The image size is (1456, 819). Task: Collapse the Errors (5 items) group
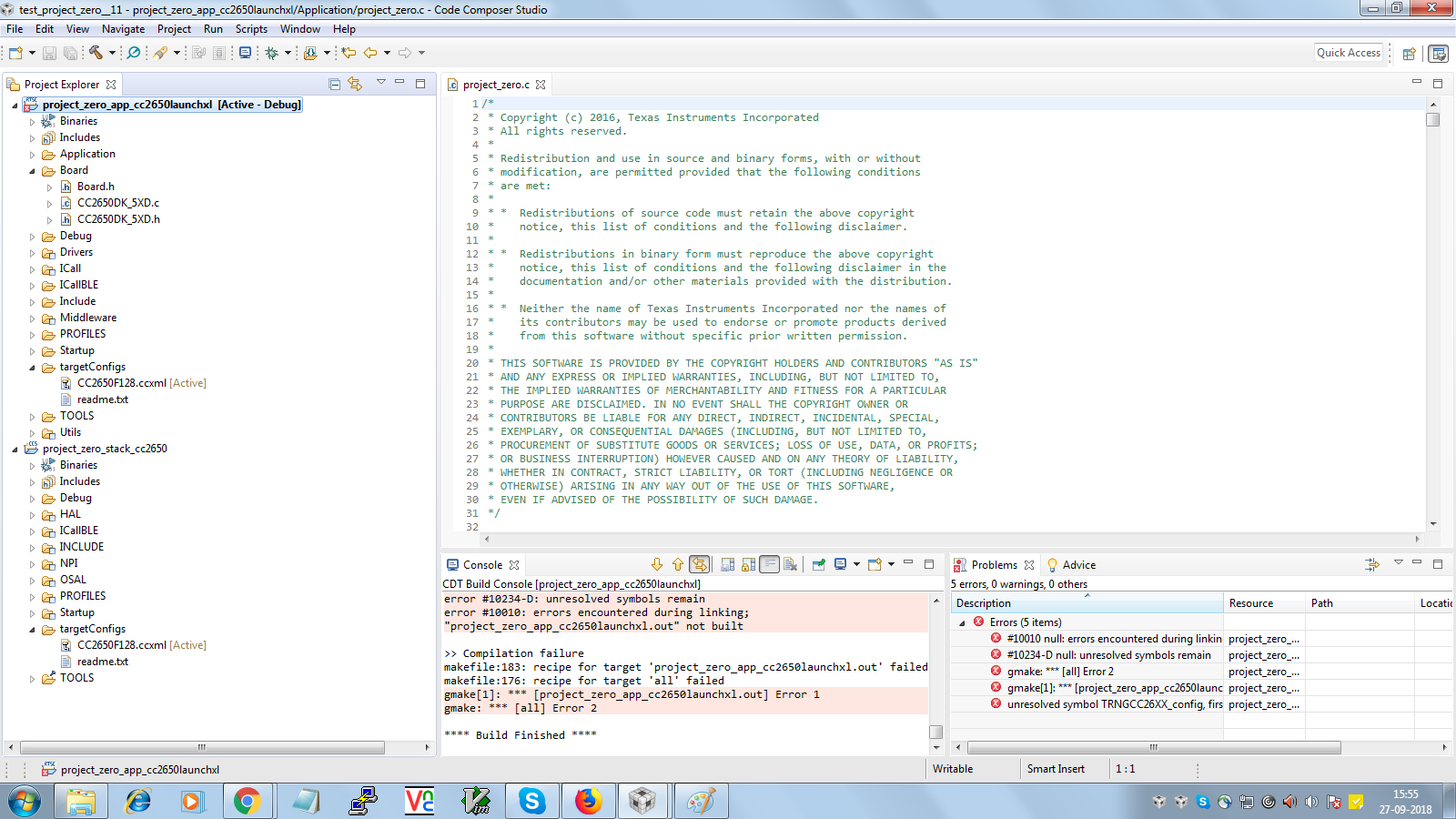[x=962, y=623]
